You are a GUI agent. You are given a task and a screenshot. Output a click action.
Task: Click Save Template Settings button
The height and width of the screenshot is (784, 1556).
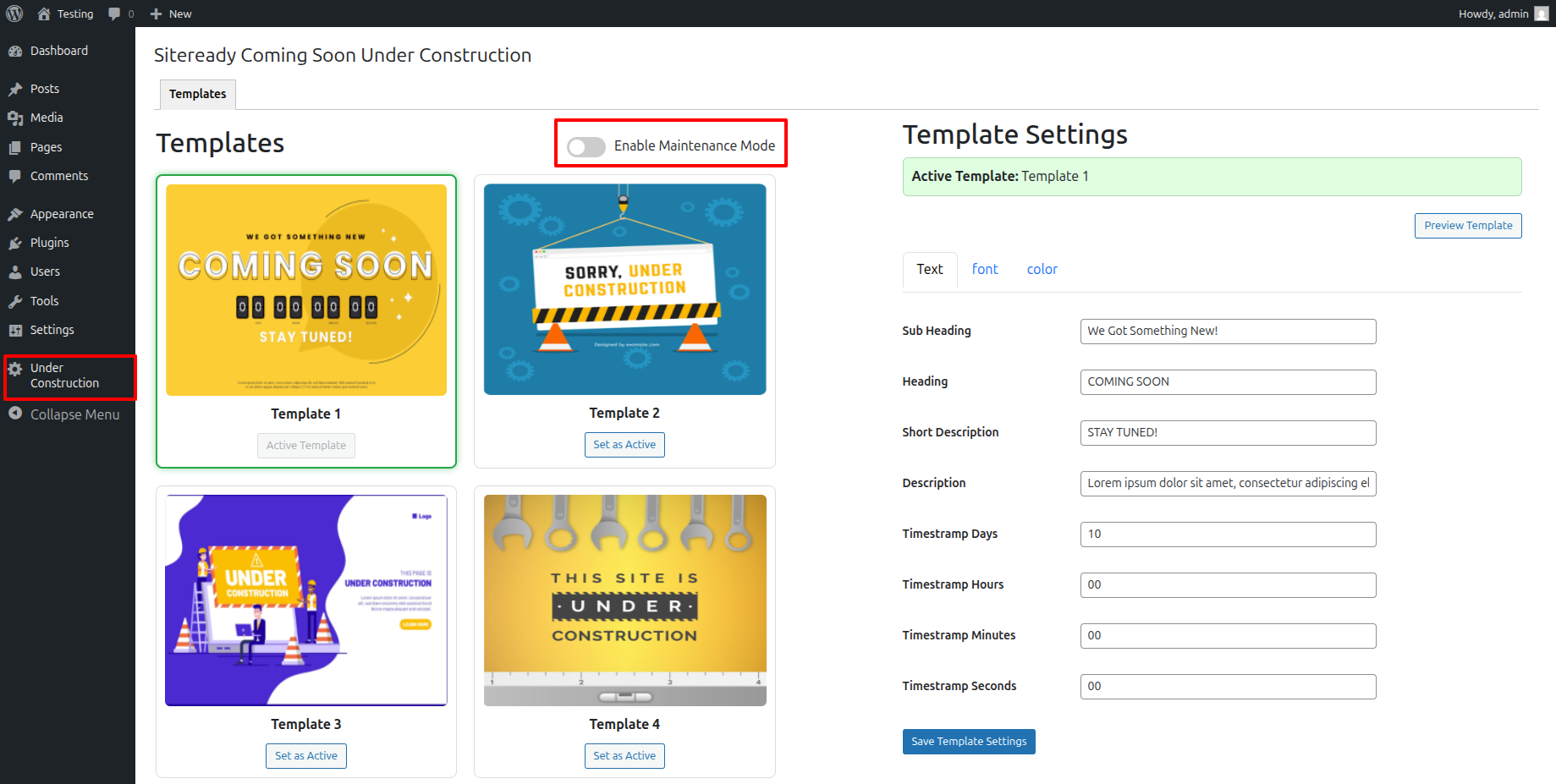pyautogui.click(x=969, y=742)
